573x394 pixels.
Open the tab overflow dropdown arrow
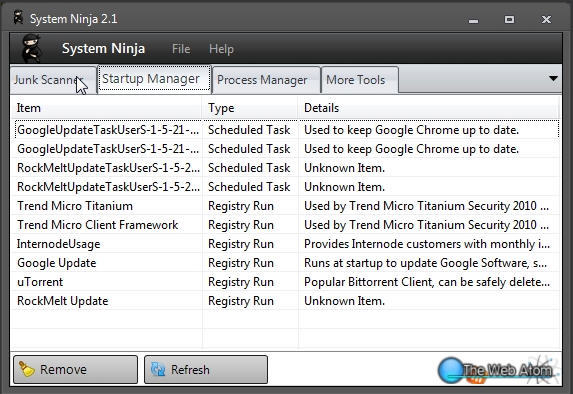tap(553, 79)
